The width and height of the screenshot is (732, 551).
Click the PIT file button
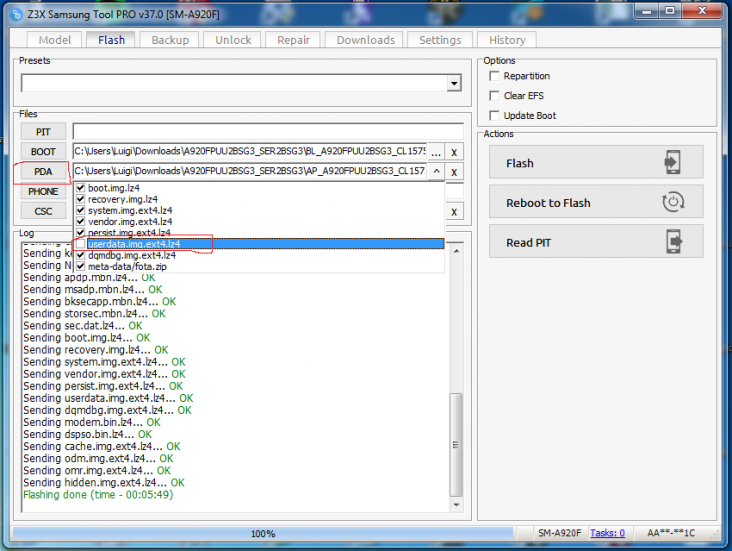(43, 132)
